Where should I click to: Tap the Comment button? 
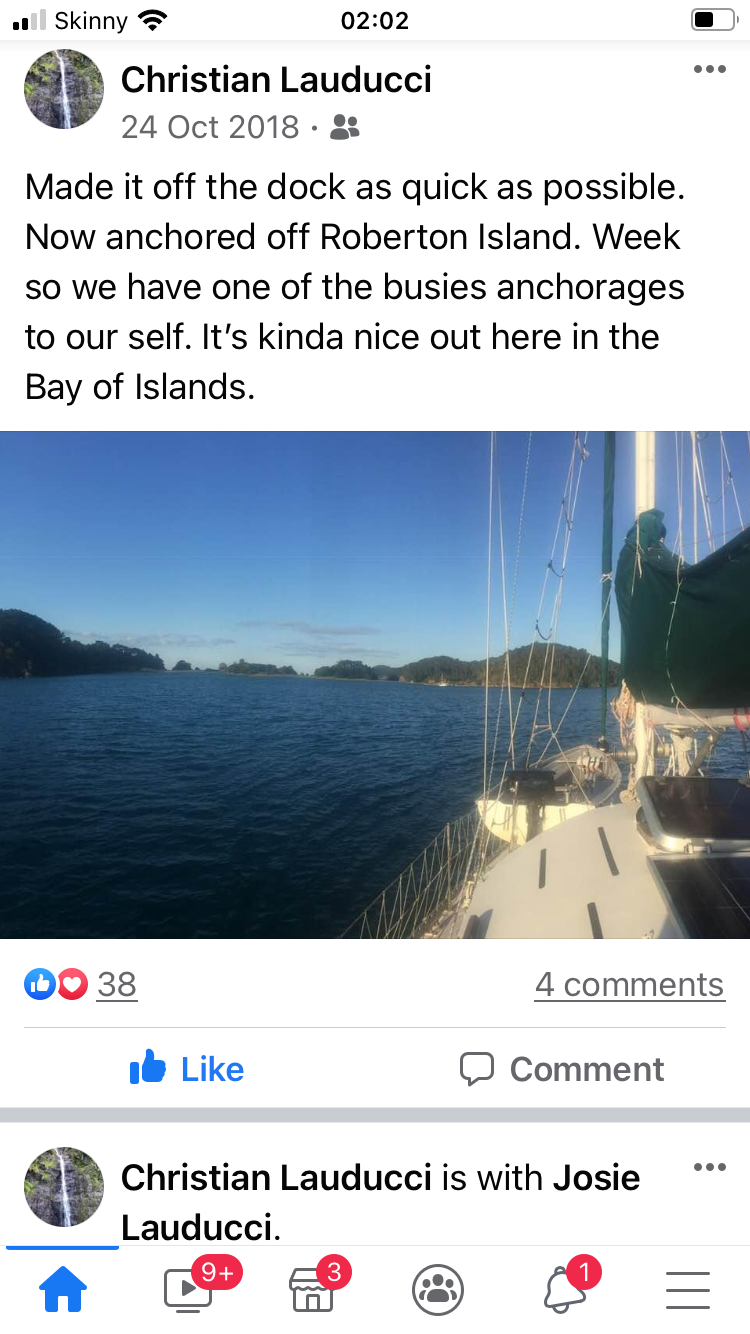point(562,1069)
